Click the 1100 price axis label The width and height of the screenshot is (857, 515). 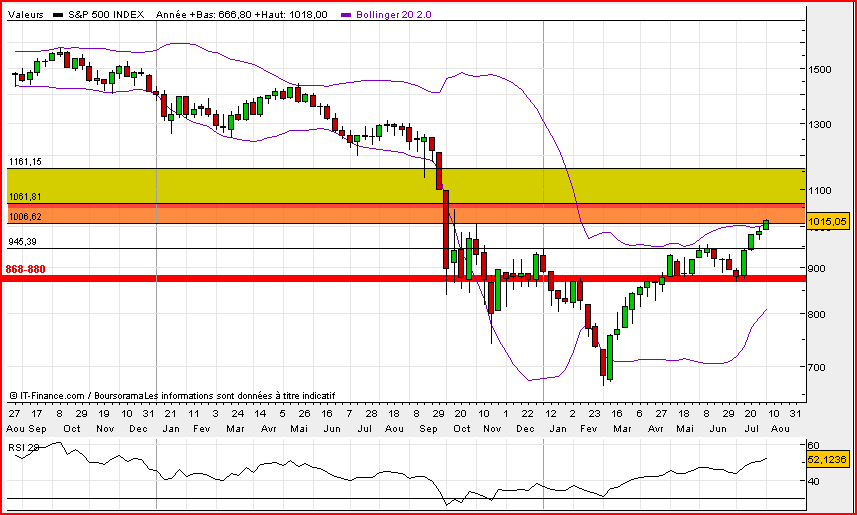[819, 191]
